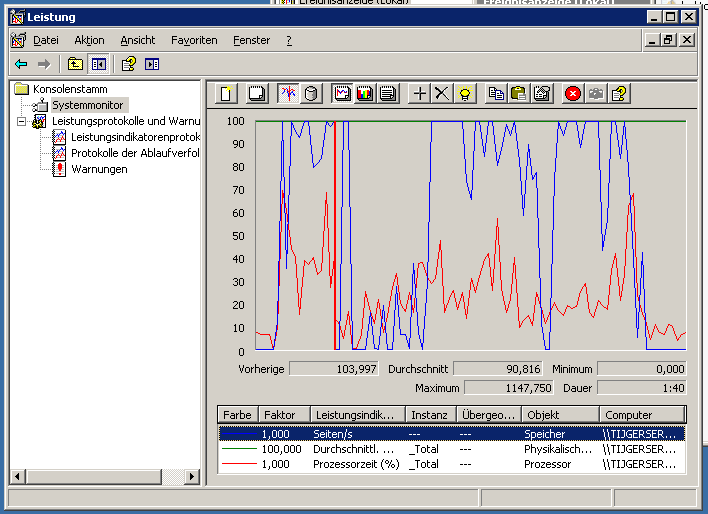Screen dimensions: 708x514
Task: Select Protokolle der Ablaufverfolgung item
Action: click(x=135, y=153)
